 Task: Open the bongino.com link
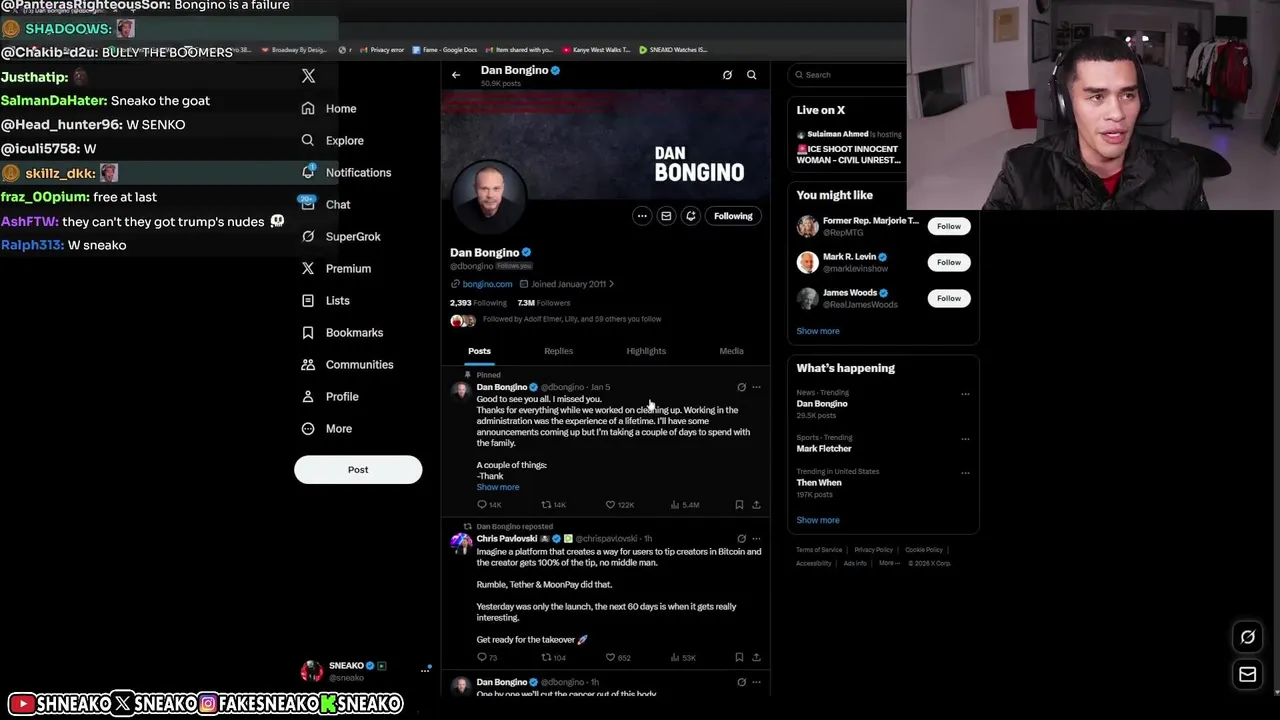tap(487, 284)
